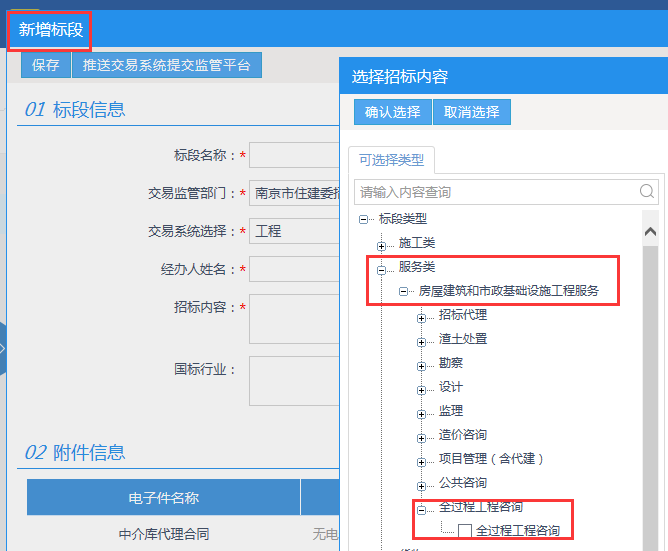The image size is (668, 551).
Task: Collapse the 服务类 tree node
Action: coord(381,269)
